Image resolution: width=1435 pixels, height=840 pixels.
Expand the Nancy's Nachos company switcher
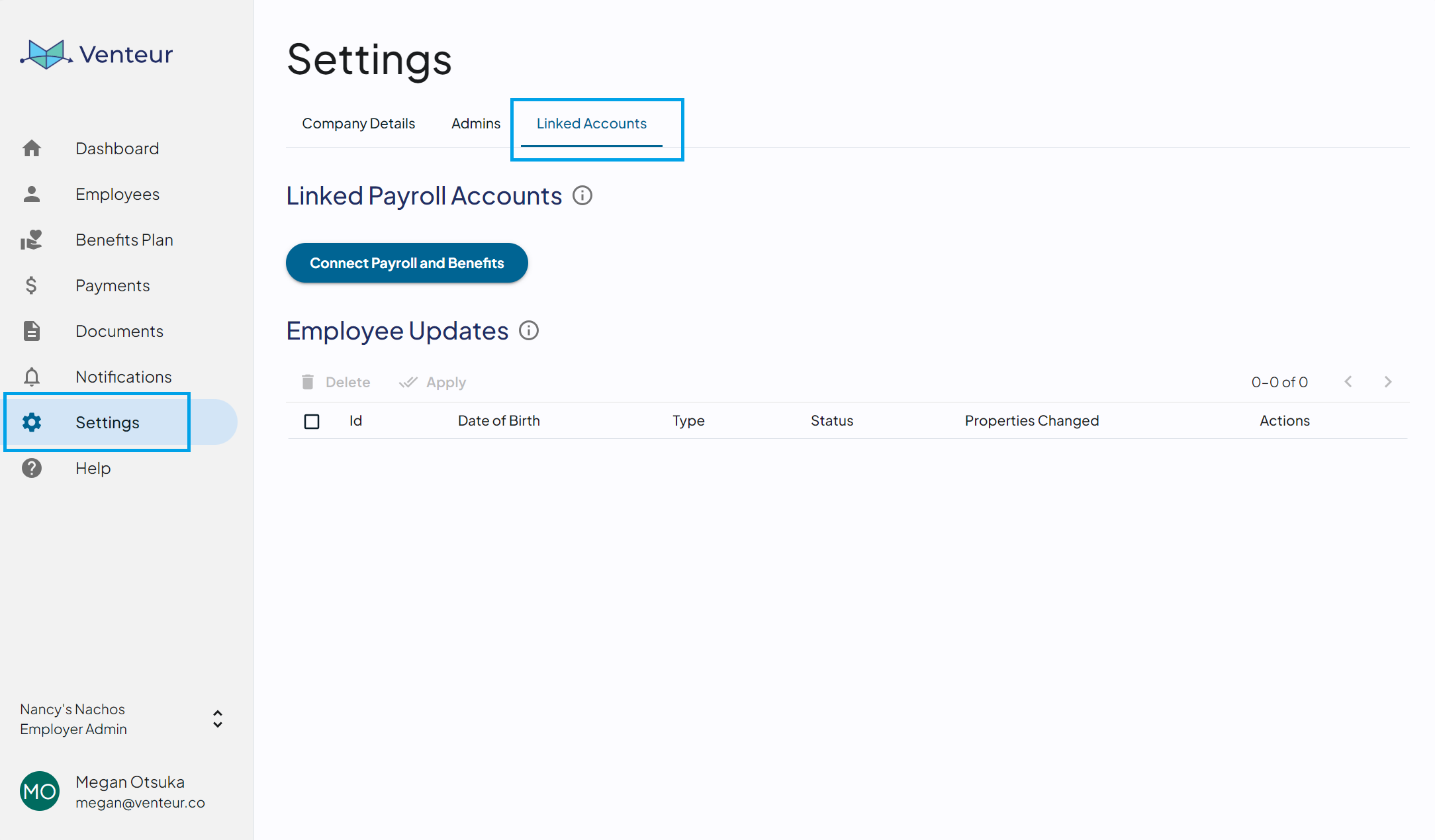click(x=217, y=719)
